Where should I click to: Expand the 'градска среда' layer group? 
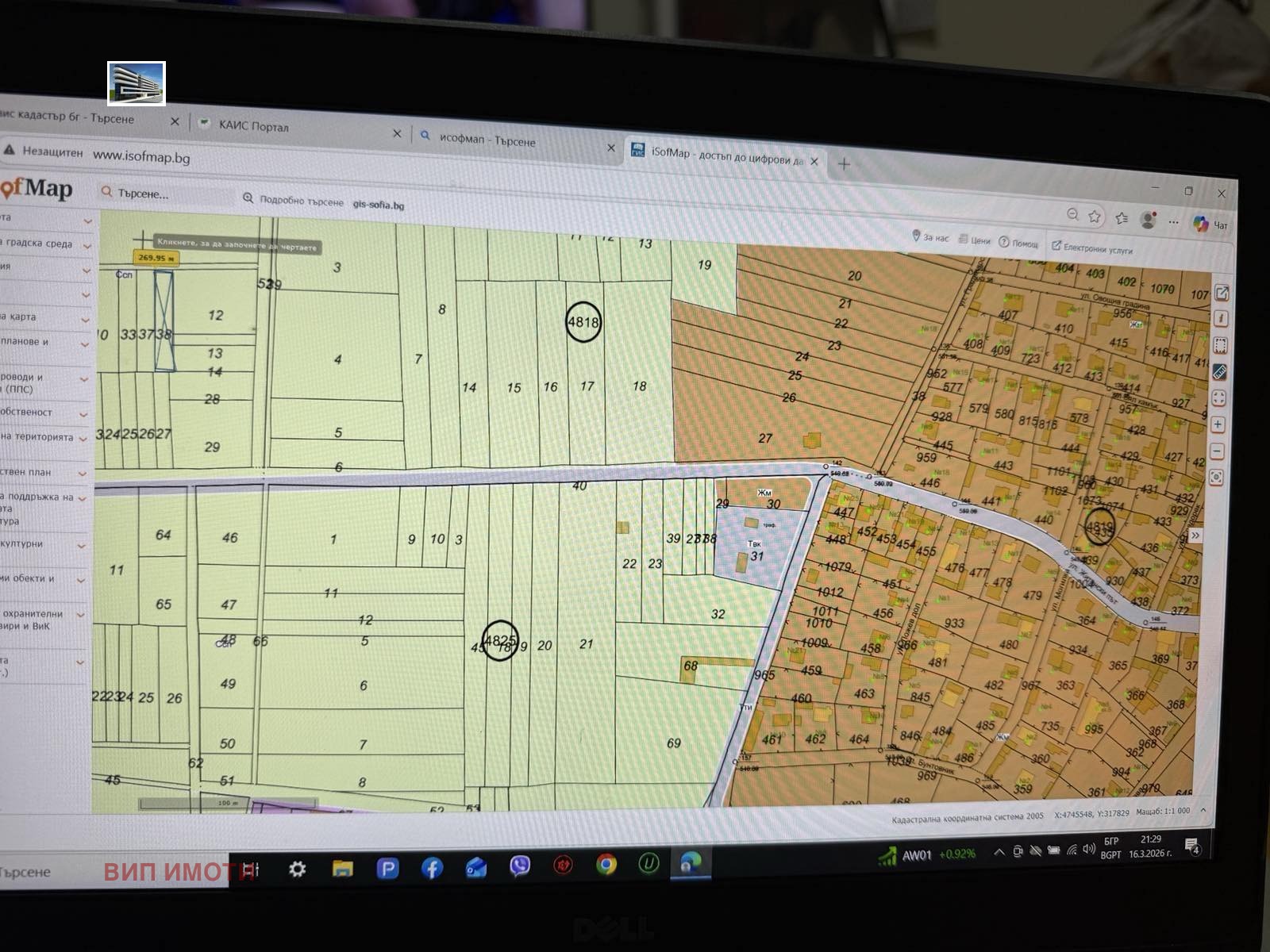[87, 246]
